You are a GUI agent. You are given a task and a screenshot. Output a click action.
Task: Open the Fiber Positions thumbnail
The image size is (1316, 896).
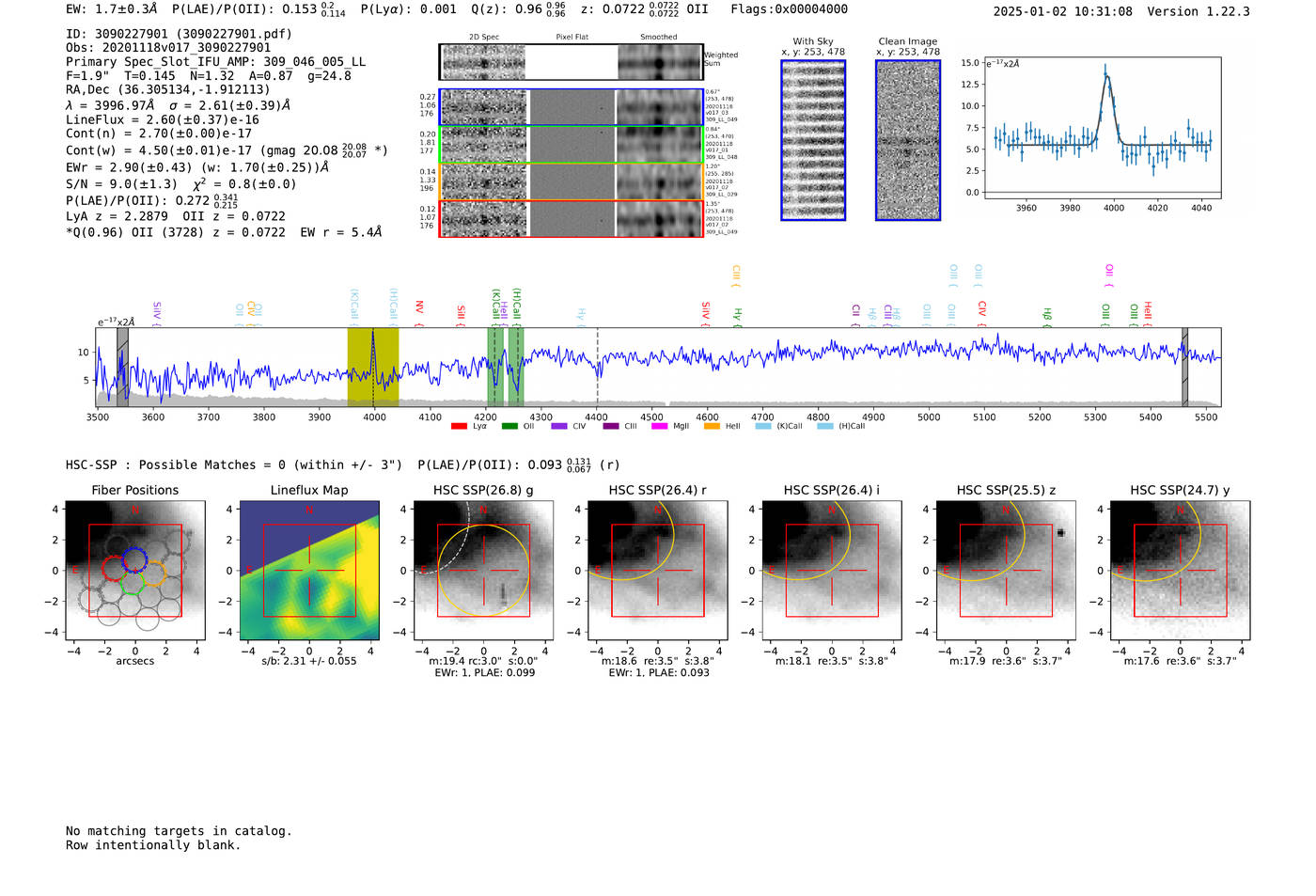coord(135,570)
